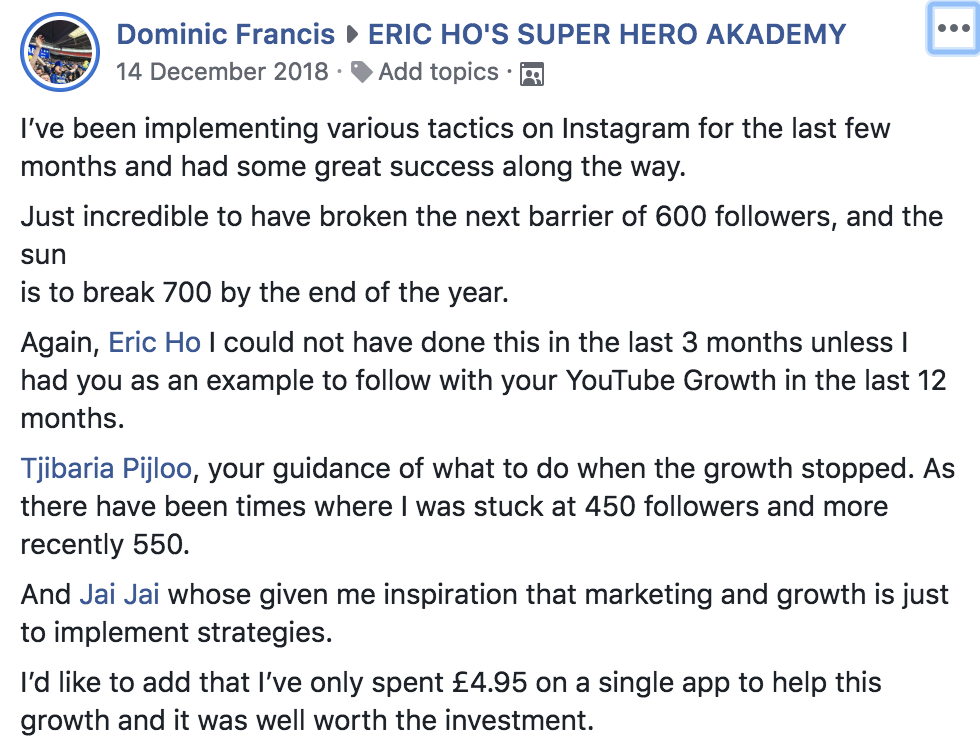980x746 pixels.
Task: Open the Eric Ho mention link
Action: click(x=154, y=343)
